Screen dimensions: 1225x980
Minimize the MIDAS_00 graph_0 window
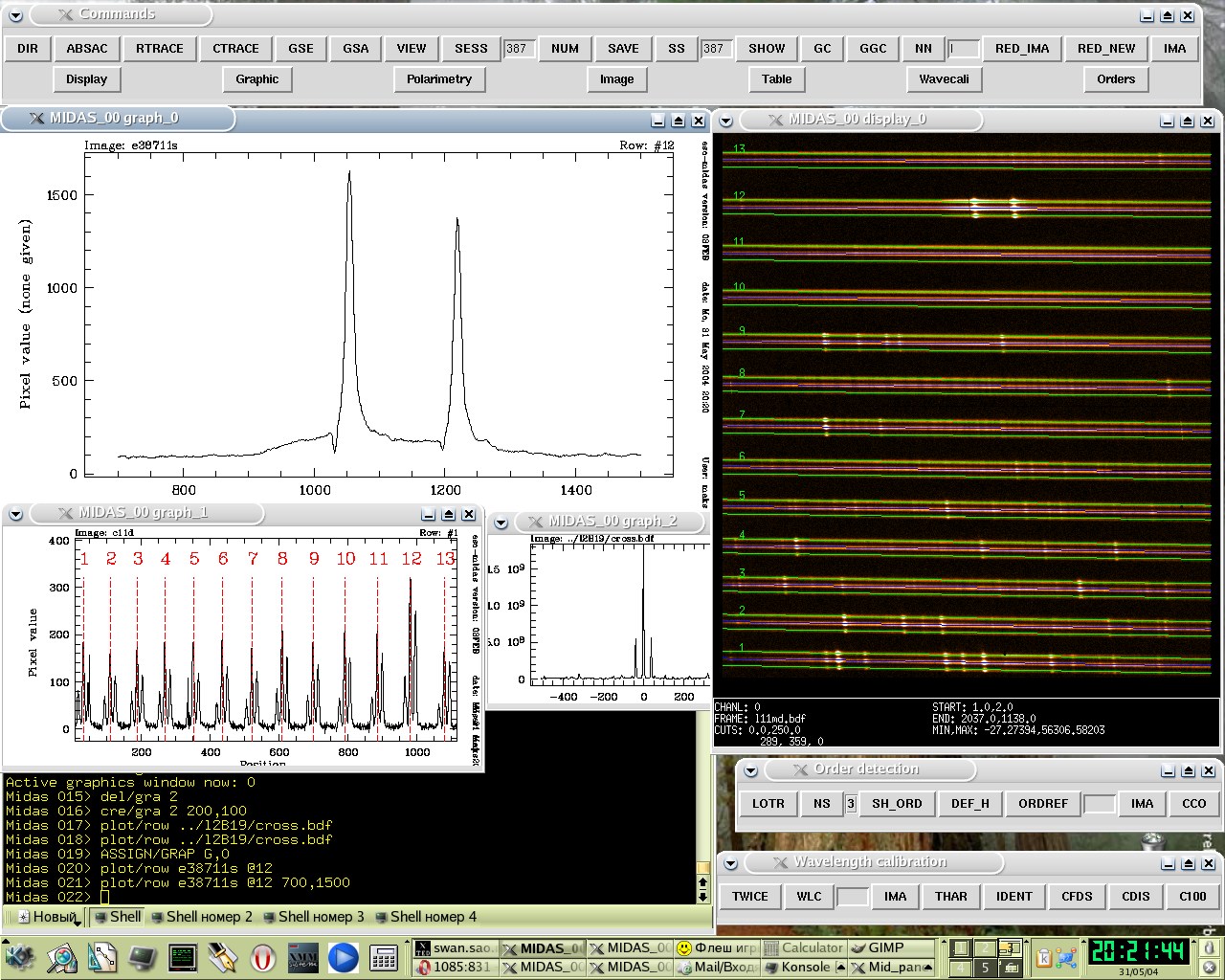[658, 121]
